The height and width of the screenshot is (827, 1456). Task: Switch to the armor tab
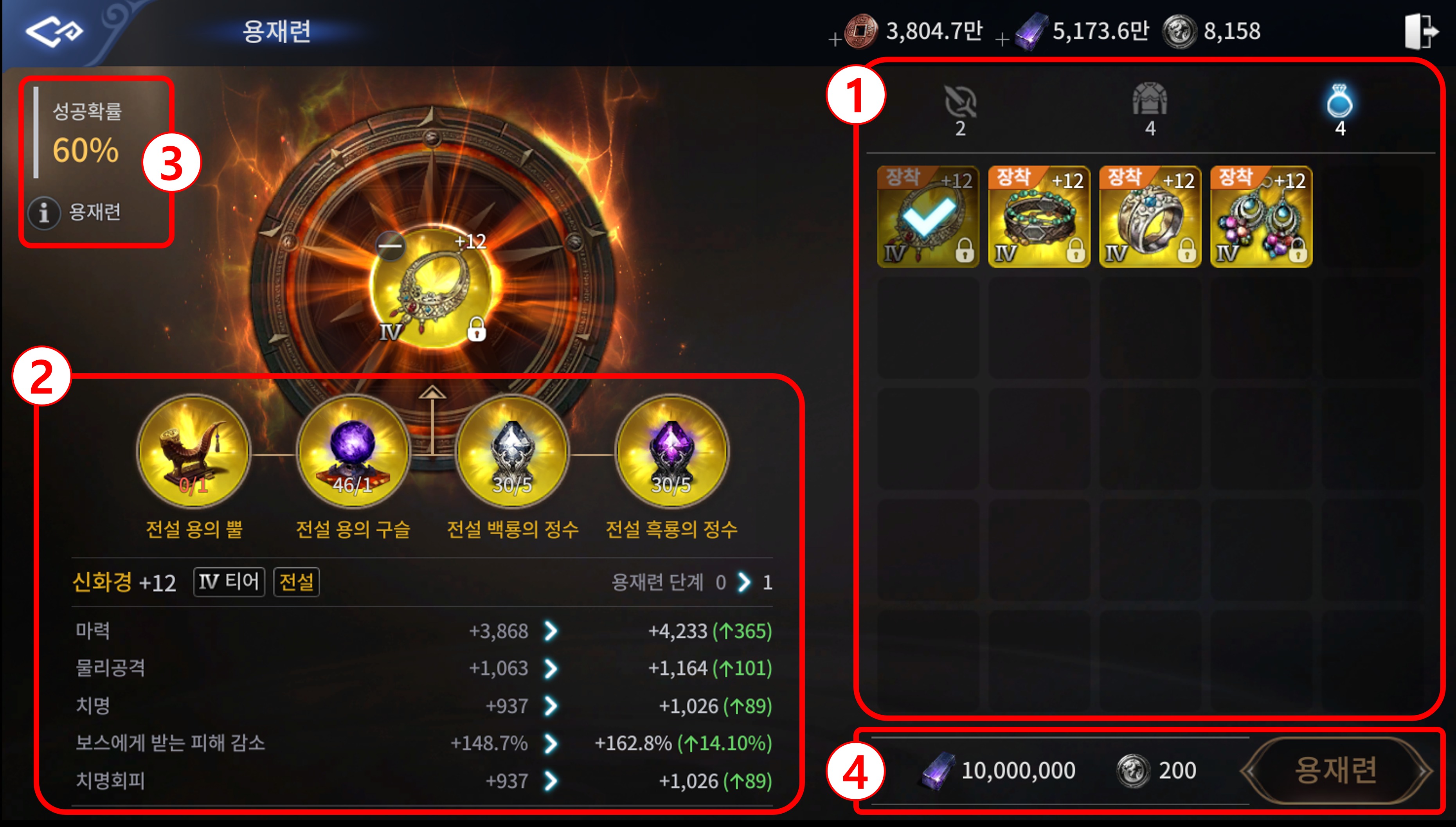1150,109
